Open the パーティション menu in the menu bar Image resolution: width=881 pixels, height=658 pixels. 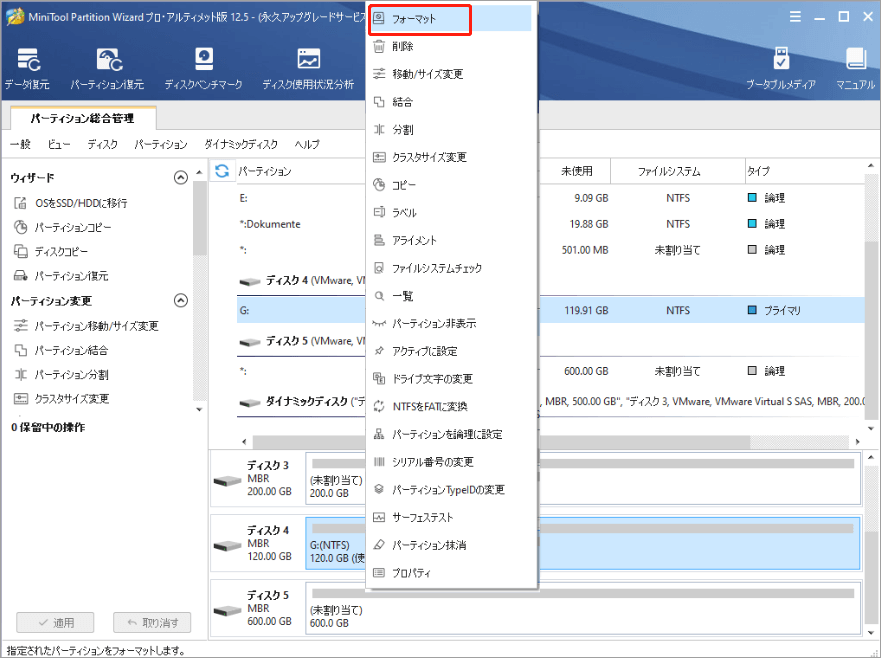tap(161, 144)
